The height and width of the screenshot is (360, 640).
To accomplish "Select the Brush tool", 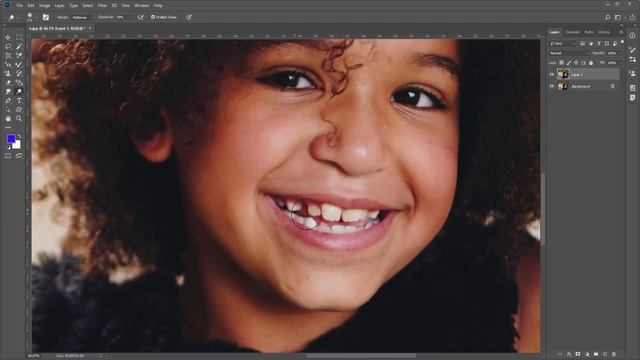I will (19, 64).
